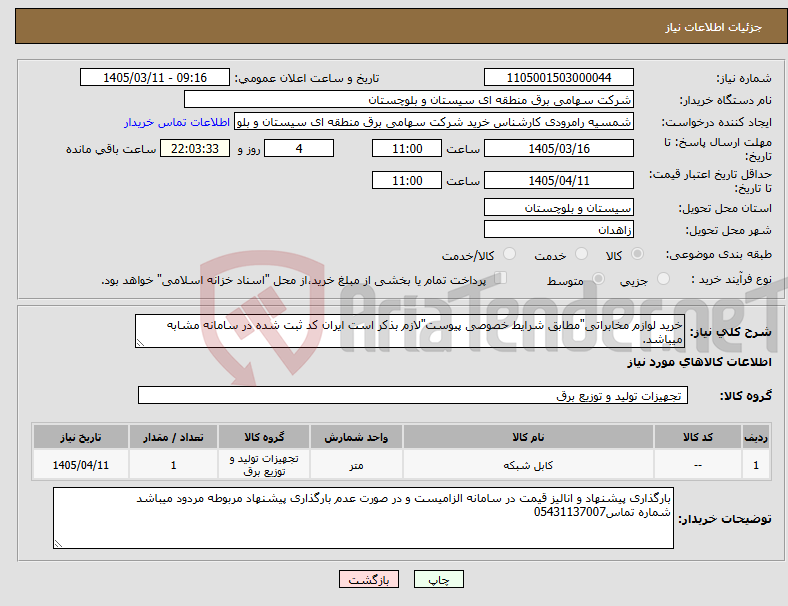This screenshot has height=606, width=788.
Task: Click the کد کالا column header
Action: pos(698,437)
